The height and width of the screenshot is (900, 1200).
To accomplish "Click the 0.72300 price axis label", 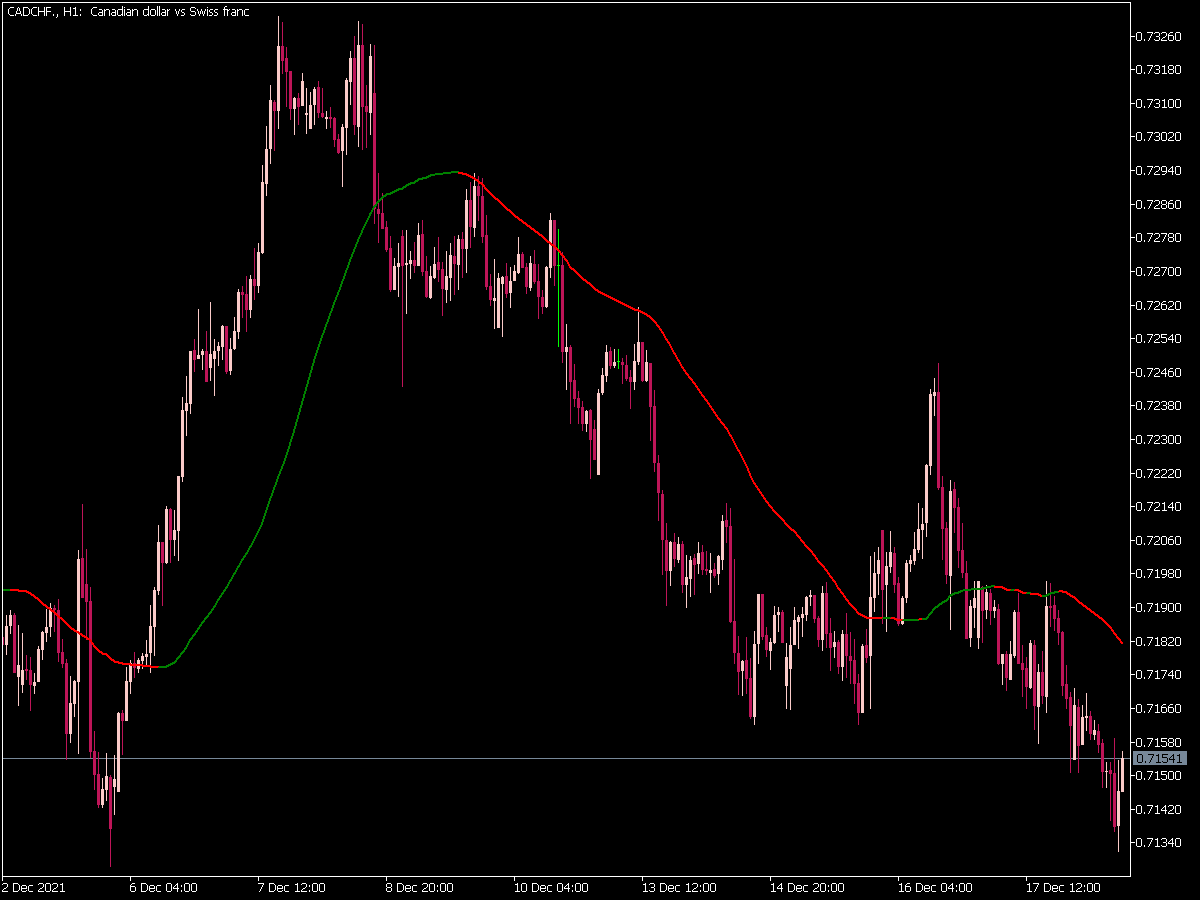I will (x=1157, y=439).
